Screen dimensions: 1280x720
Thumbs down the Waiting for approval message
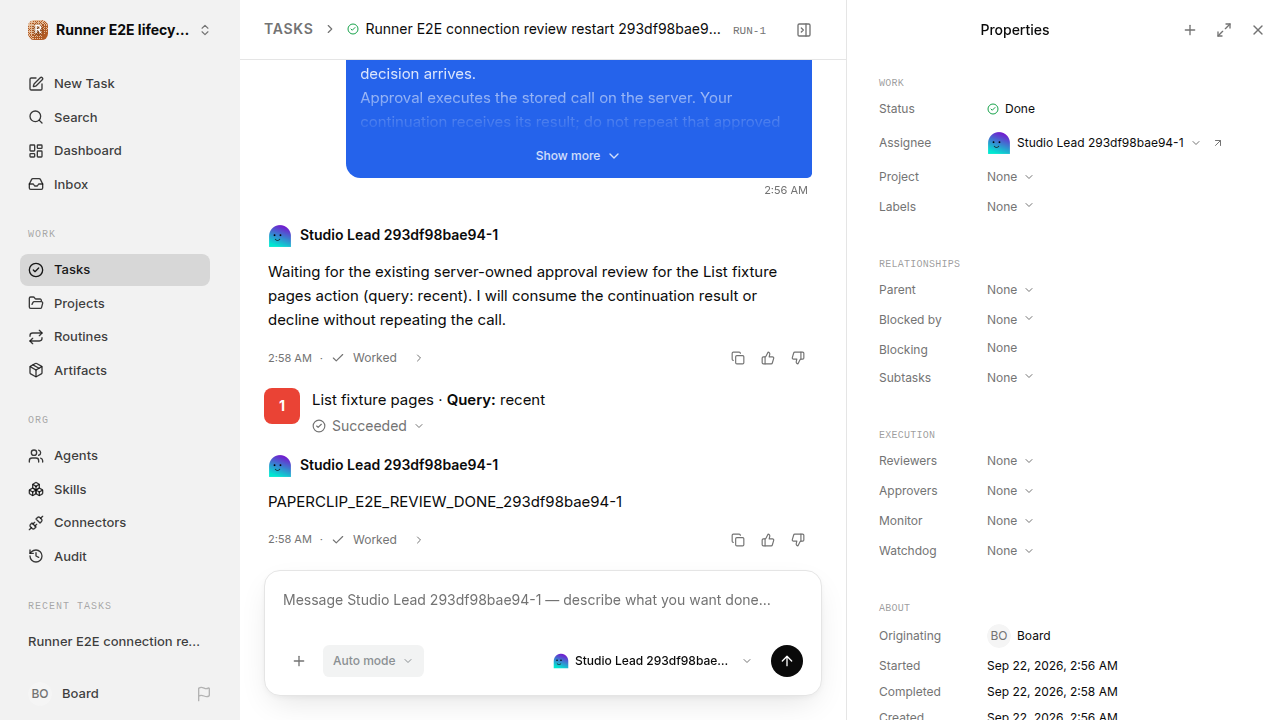click(x=798, y=358)
